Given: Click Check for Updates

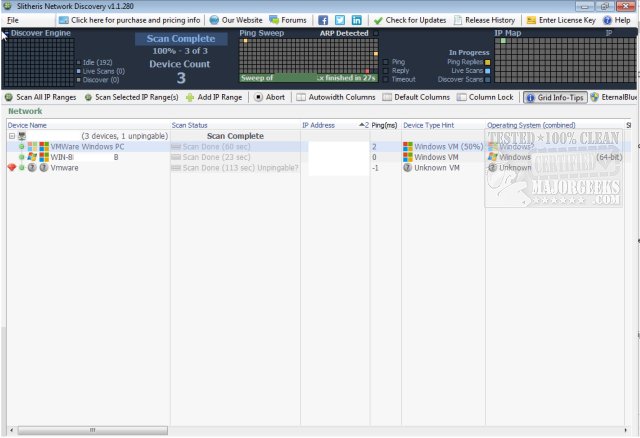Looking at the screenshot, I should pos(410,20).
